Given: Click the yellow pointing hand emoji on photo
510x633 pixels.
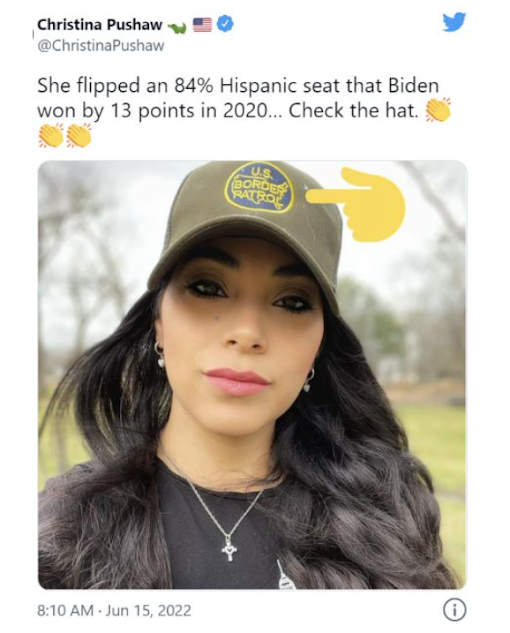Looking at the screenshot, I should pos(355,204).
